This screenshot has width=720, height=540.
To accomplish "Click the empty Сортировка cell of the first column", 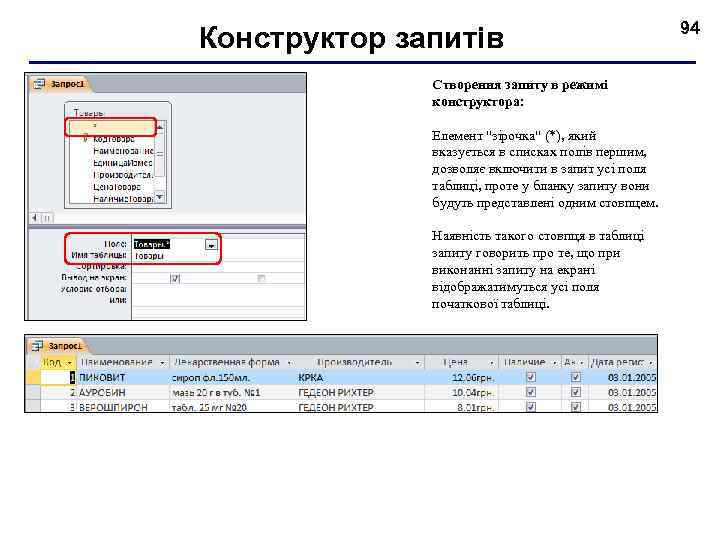I will click(x=175, y=267).
